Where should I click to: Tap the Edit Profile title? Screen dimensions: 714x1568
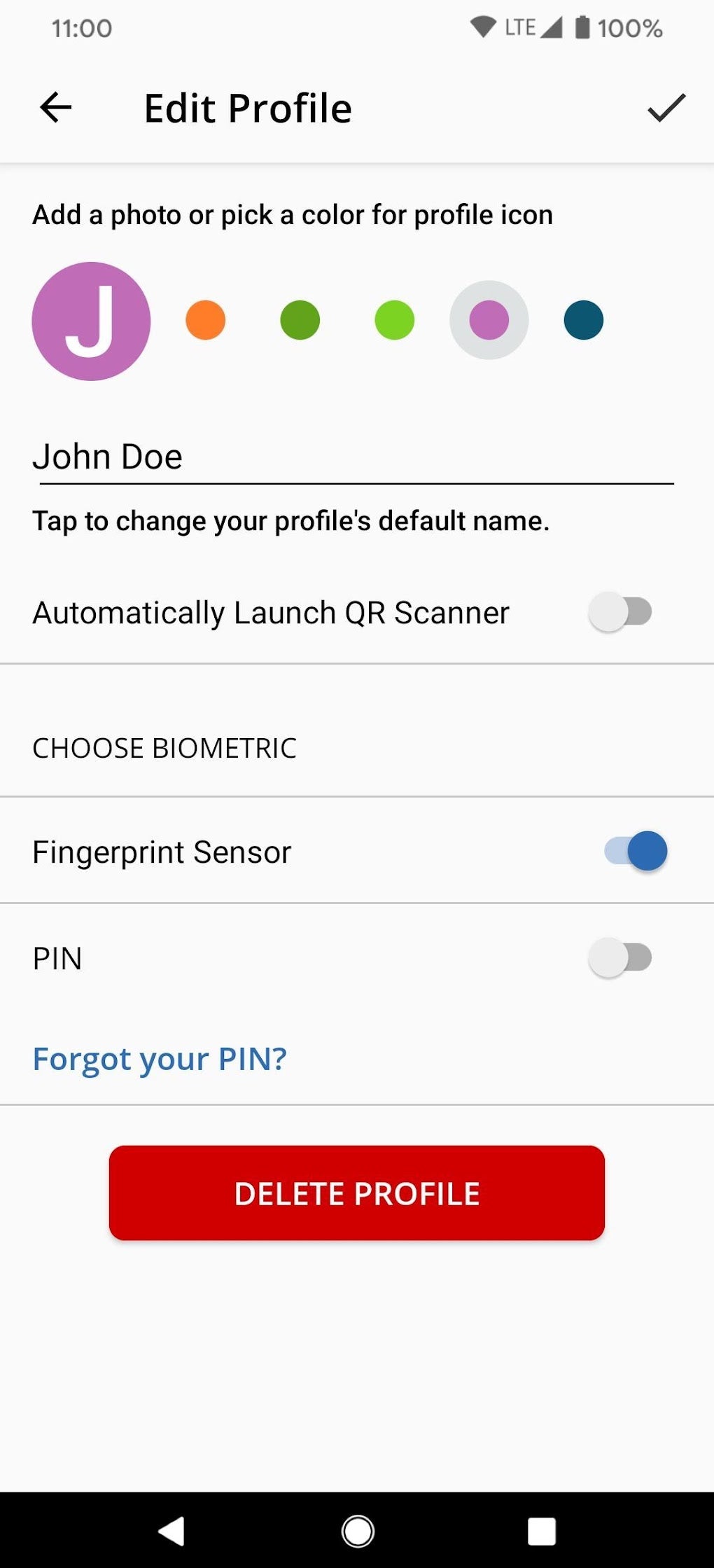pos(248,109)
